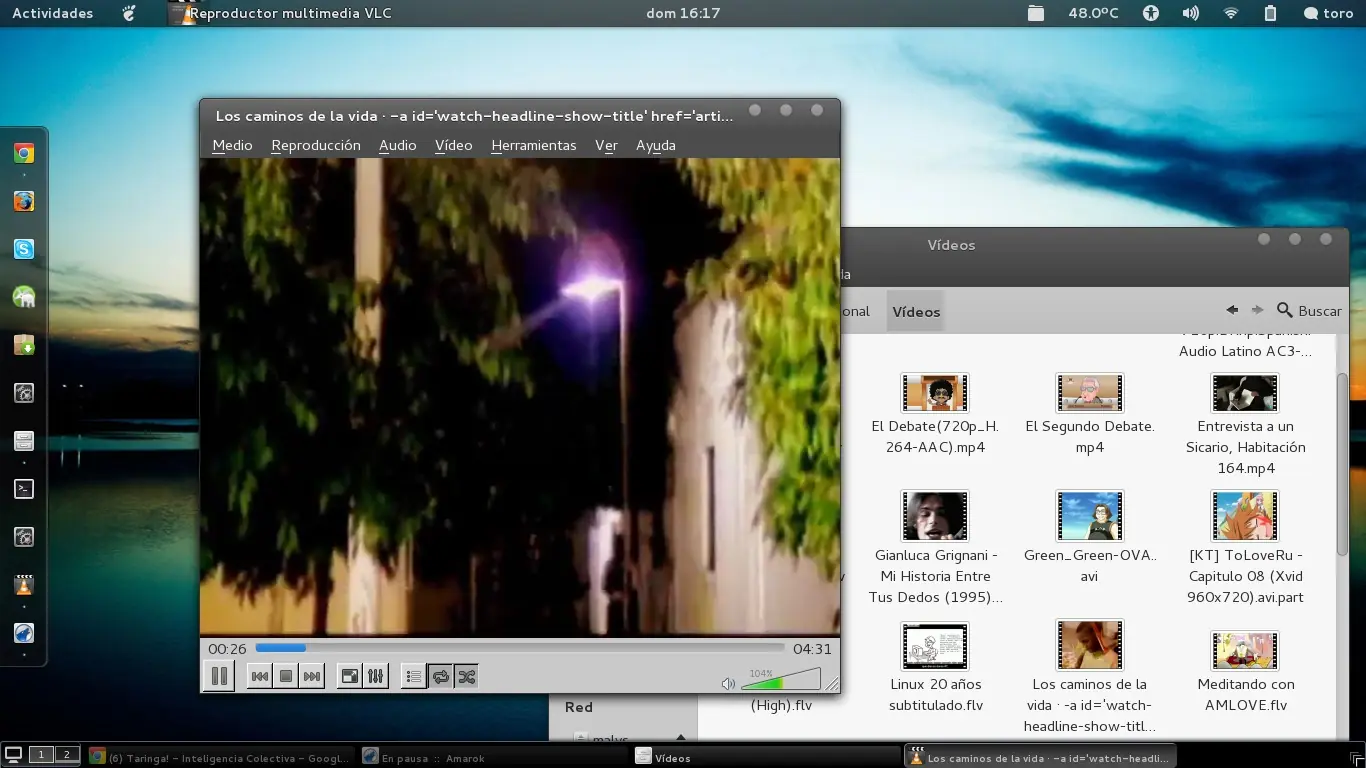
Task: Select Gianluca Grignani Mi Historia video
Action: click(935, 547)
